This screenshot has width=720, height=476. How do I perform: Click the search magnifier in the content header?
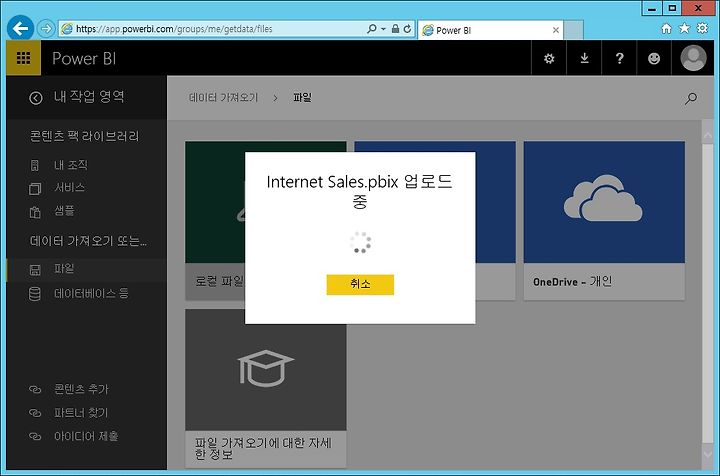691,98
